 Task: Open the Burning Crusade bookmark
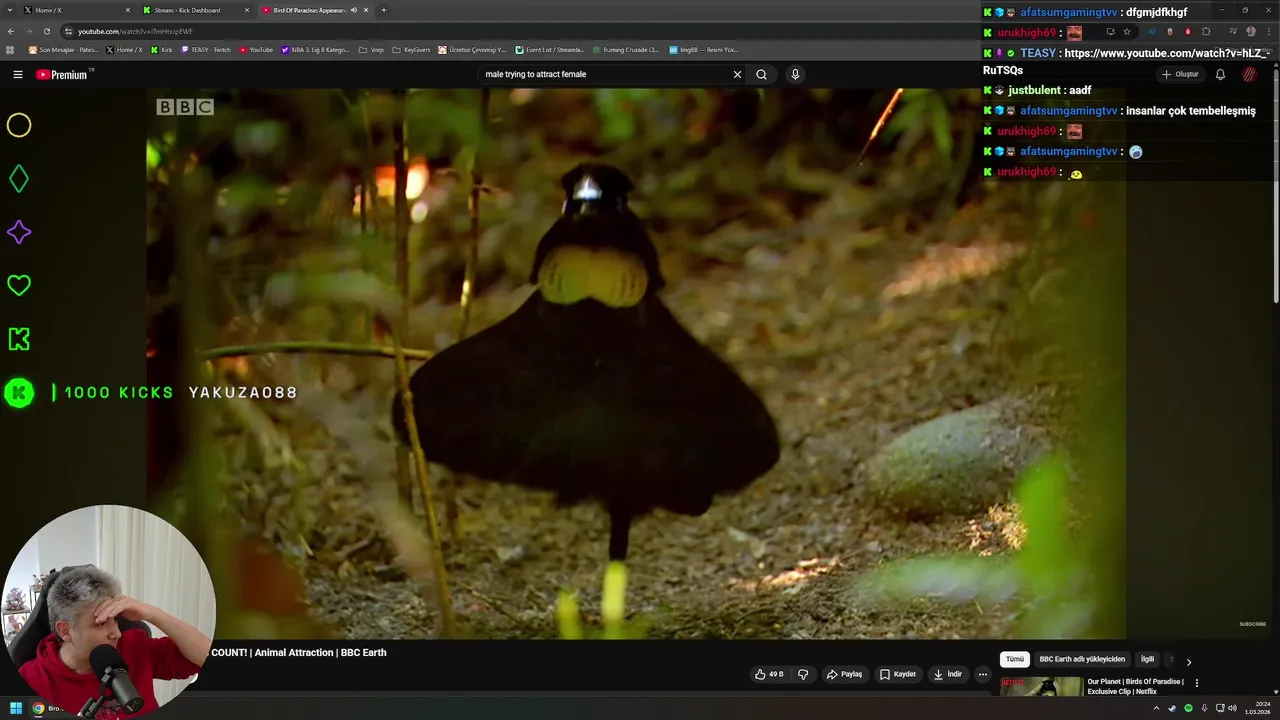pyautogui.click(x=625, y=49)
